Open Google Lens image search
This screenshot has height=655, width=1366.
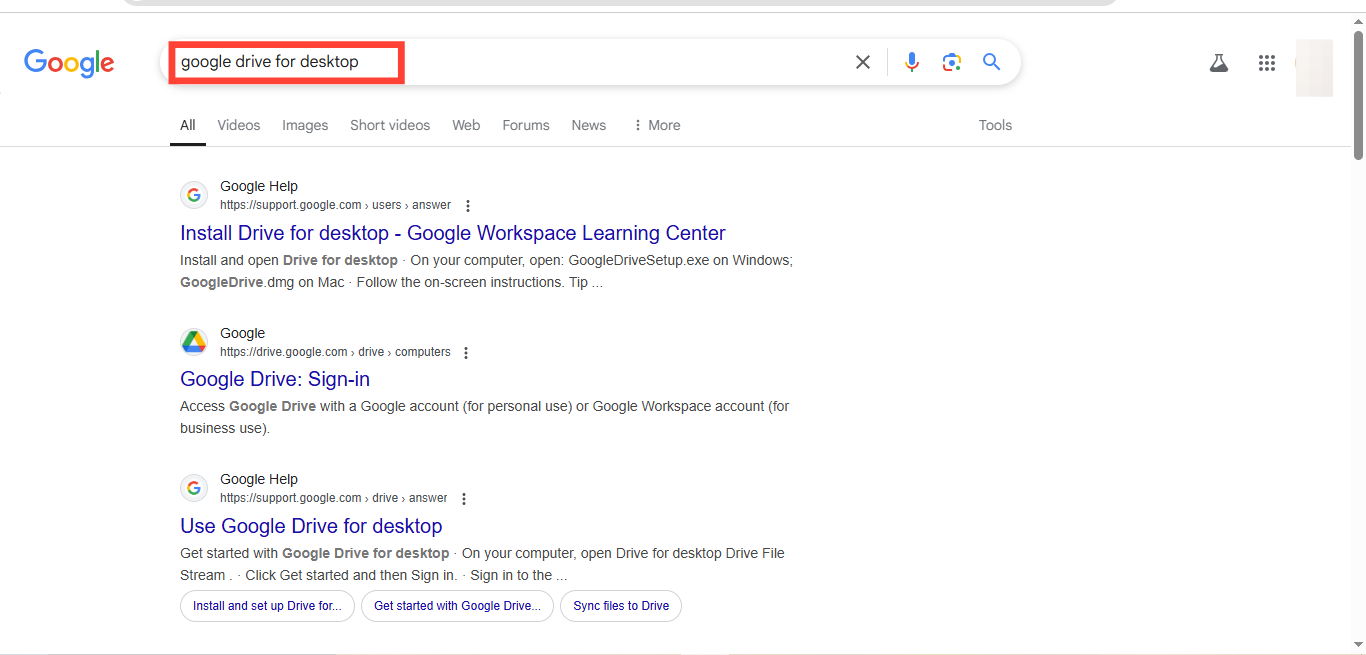tap(952, 62)
